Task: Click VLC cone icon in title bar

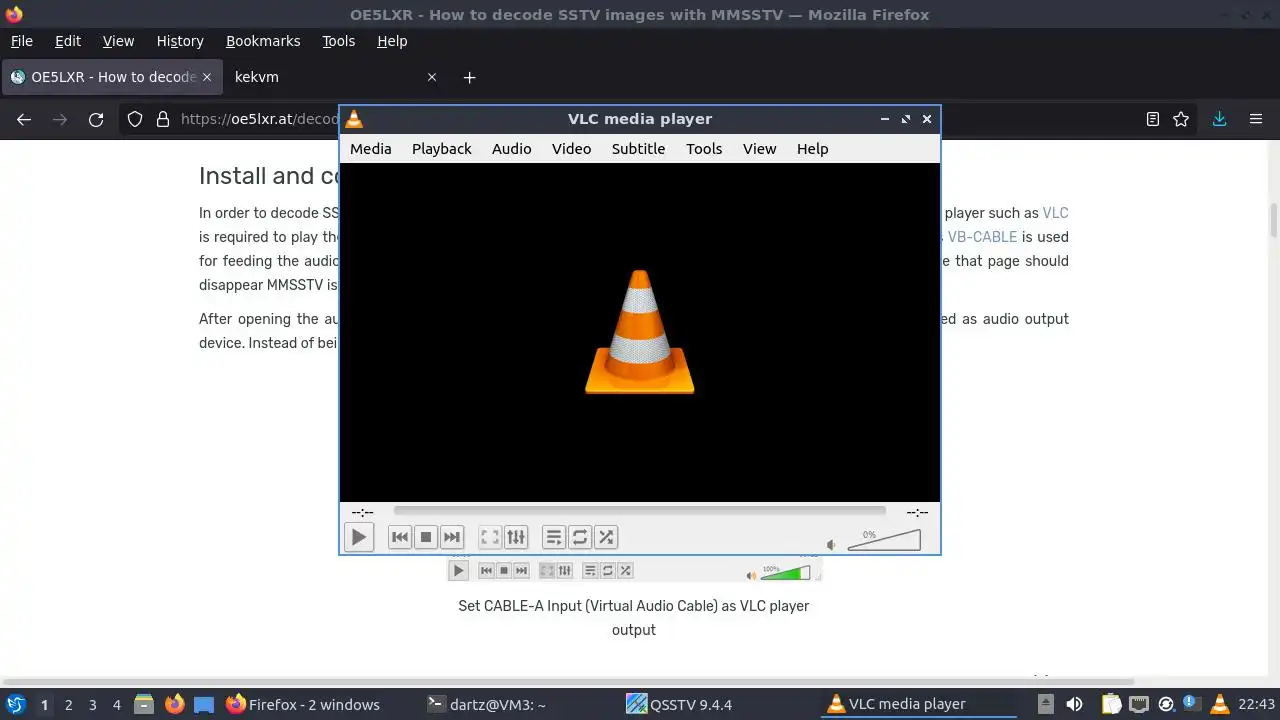Action: (x=354, y=119)
